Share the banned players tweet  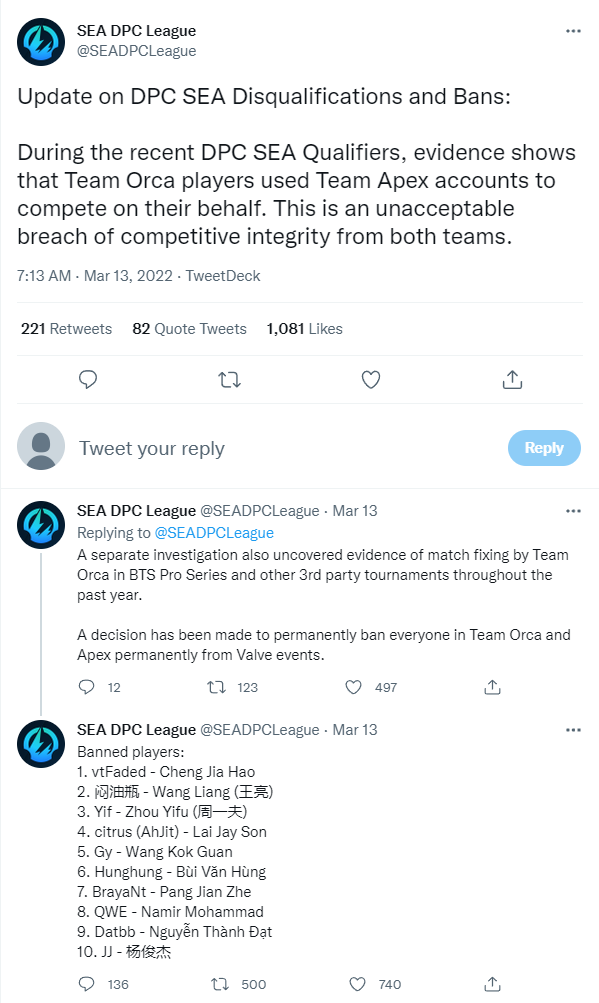pos(492,984)
